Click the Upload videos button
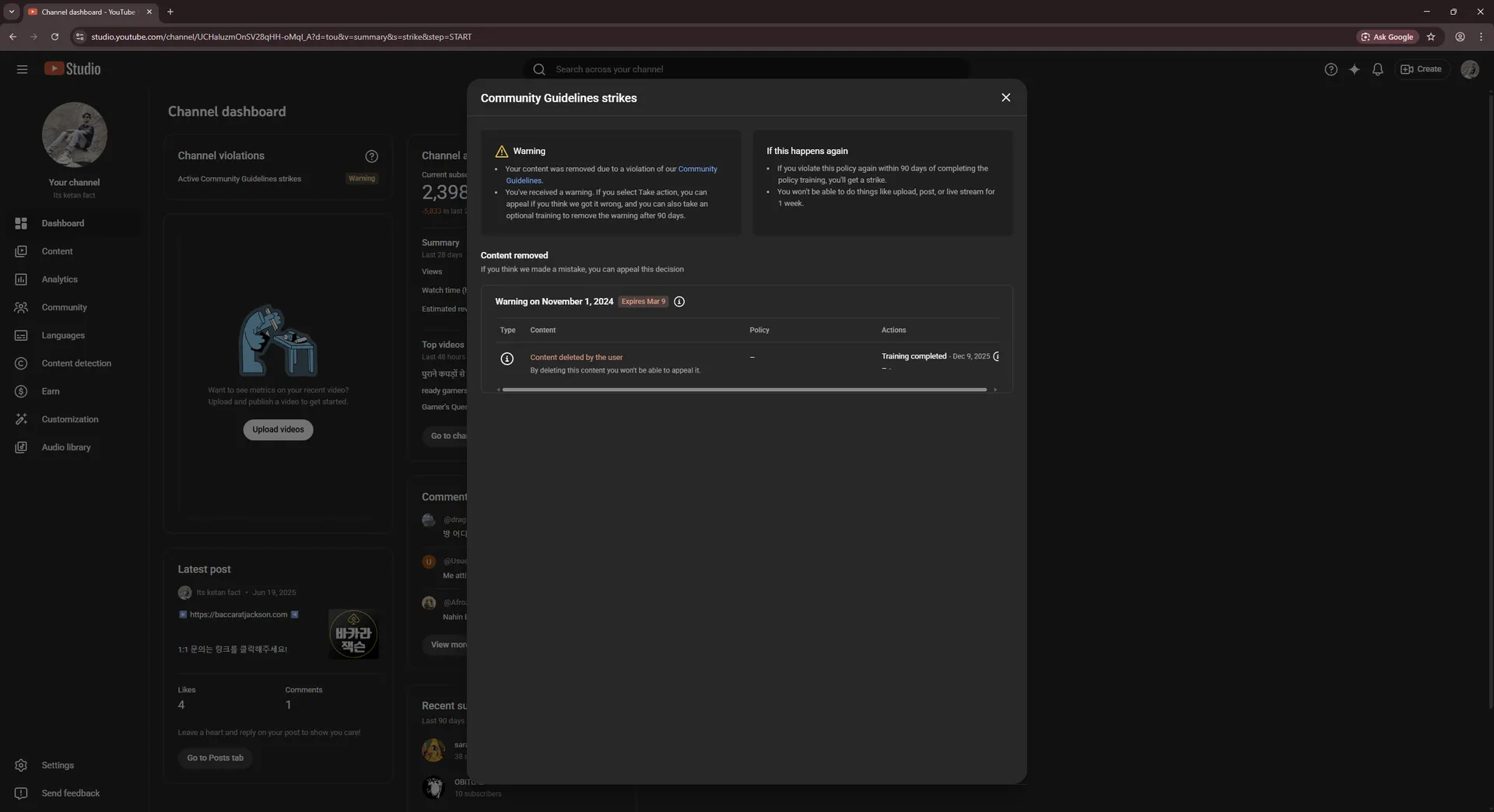The image size is (1494, 812). 278,429
